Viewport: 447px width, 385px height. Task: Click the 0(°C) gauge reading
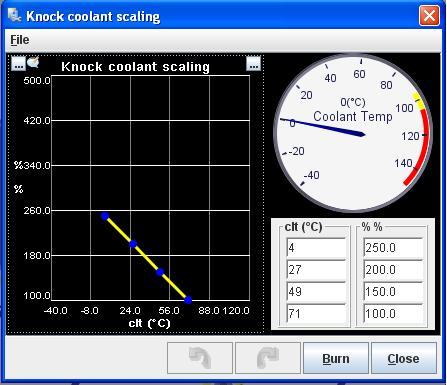point(353,102)
